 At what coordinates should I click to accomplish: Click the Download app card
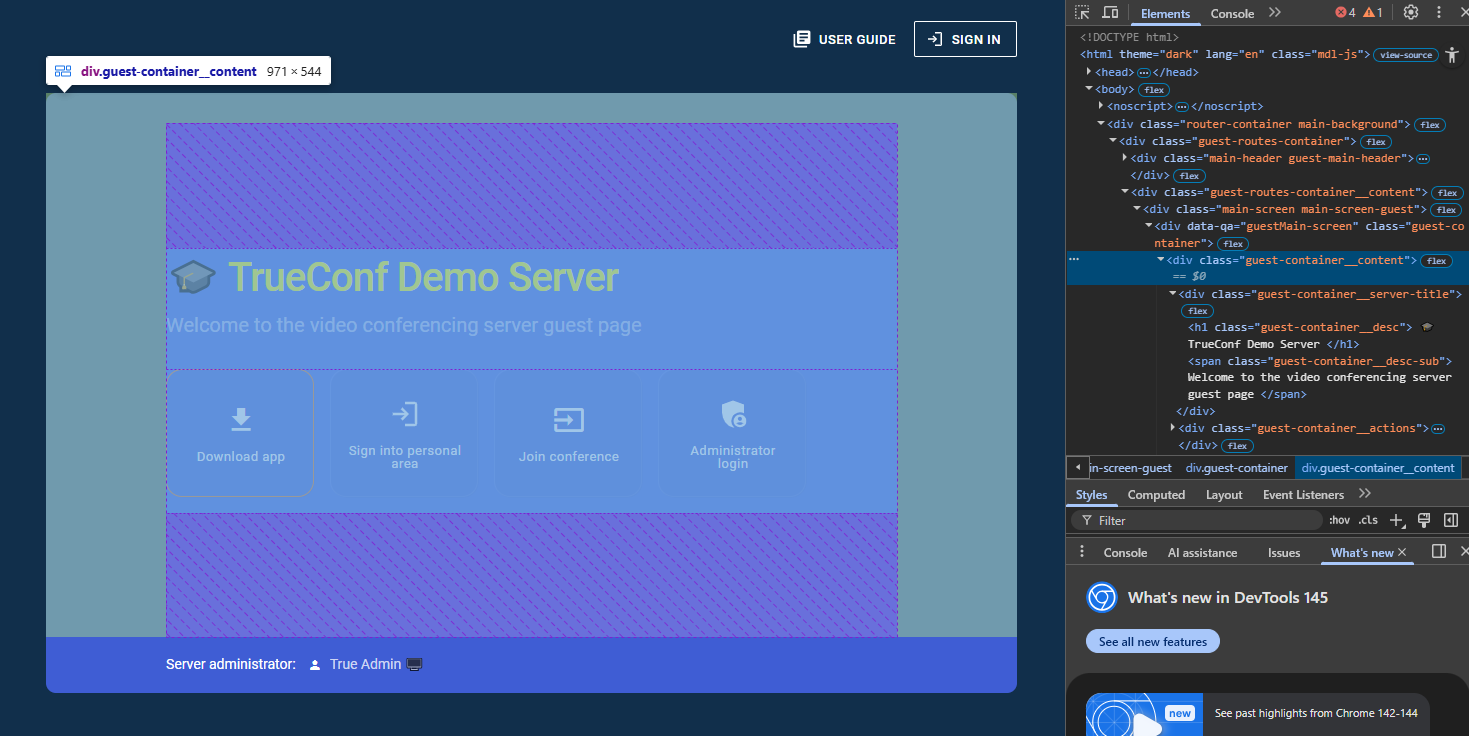point(240,433)
